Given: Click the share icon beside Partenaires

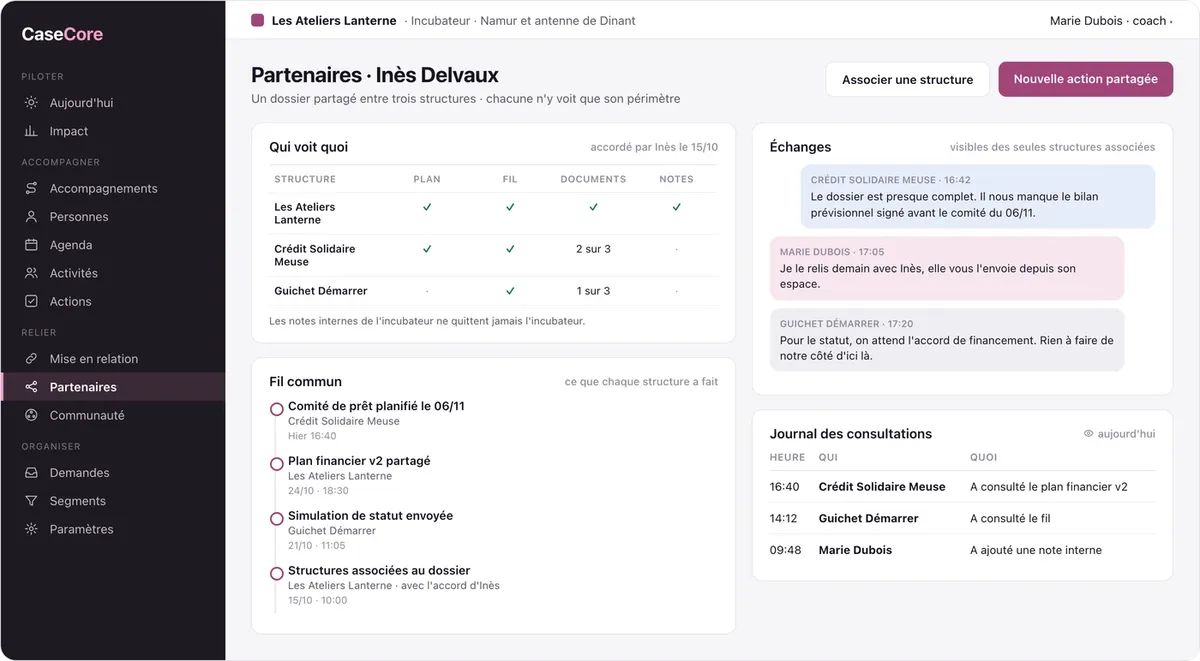Looking at the screenshot, I should click(x=31, y=387).
